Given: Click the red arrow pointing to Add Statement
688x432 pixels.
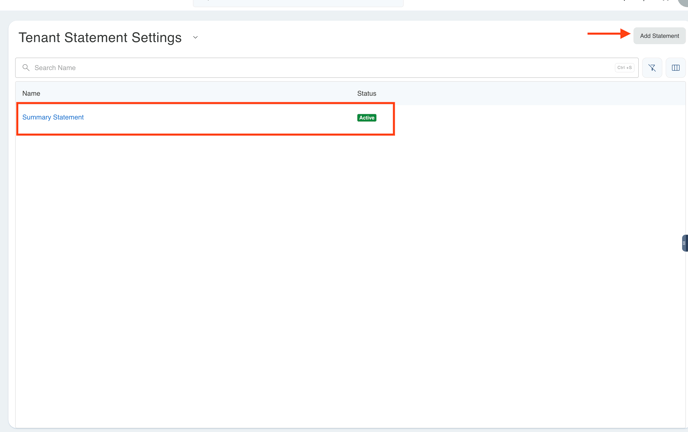Looking at the screenshot, I should click(608, 34).
